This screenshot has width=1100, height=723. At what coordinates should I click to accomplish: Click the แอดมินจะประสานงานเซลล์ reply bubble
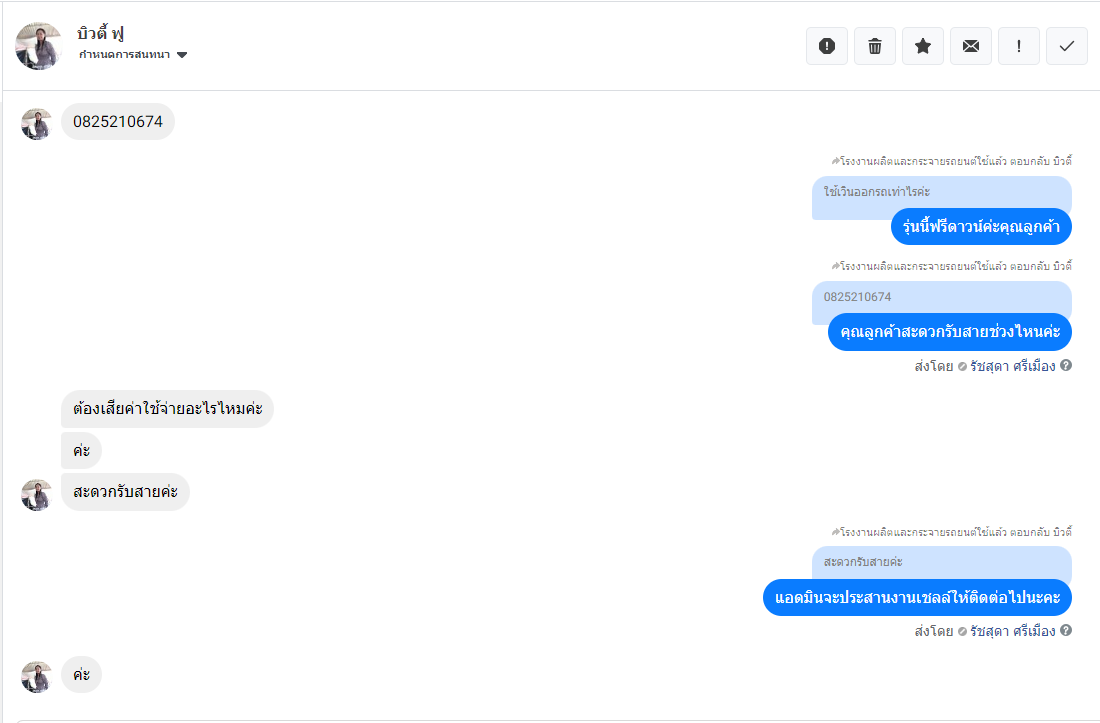(917, 597)
